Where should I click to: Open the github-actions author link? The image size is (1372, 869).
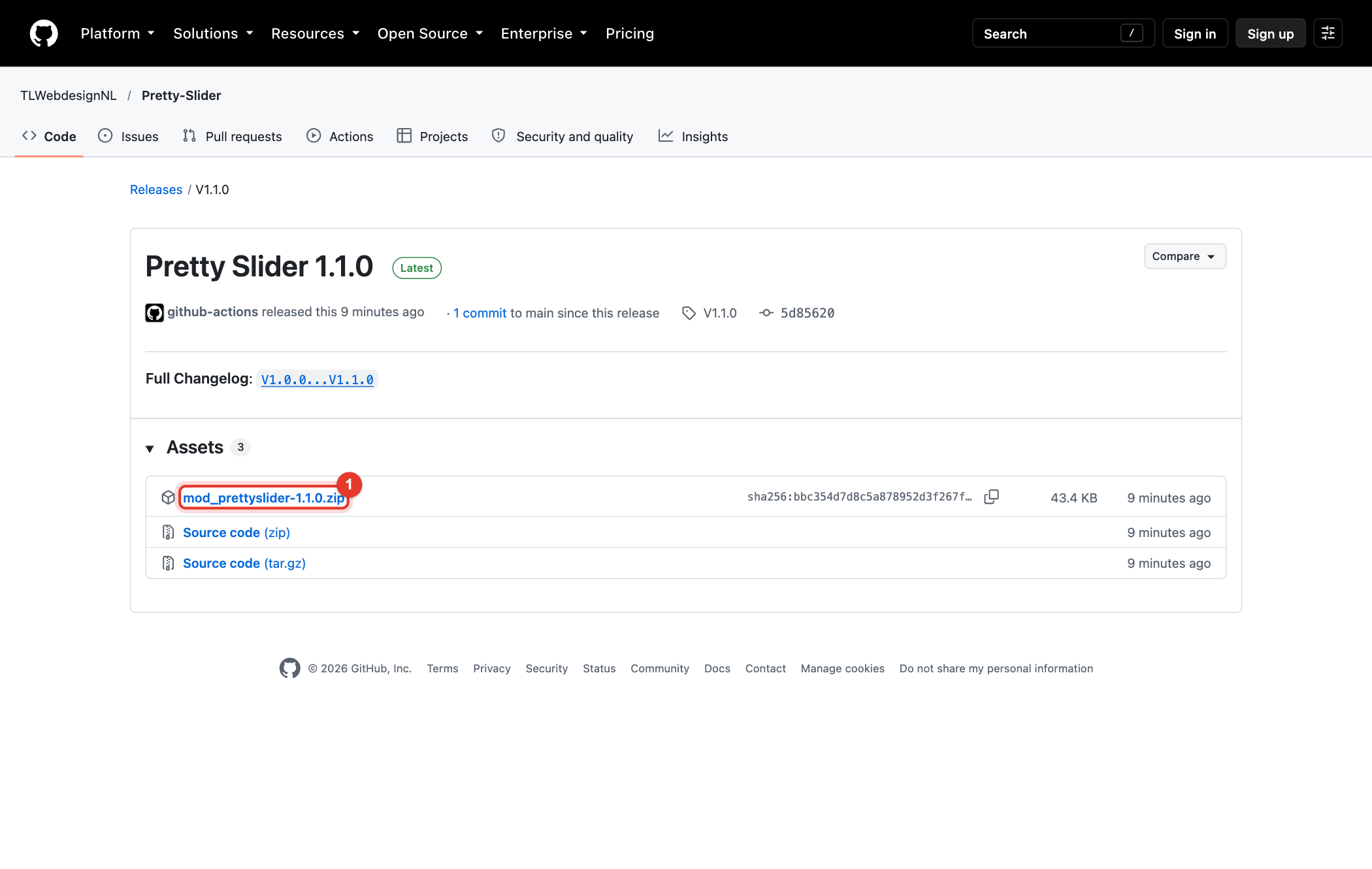click(212, 312)
